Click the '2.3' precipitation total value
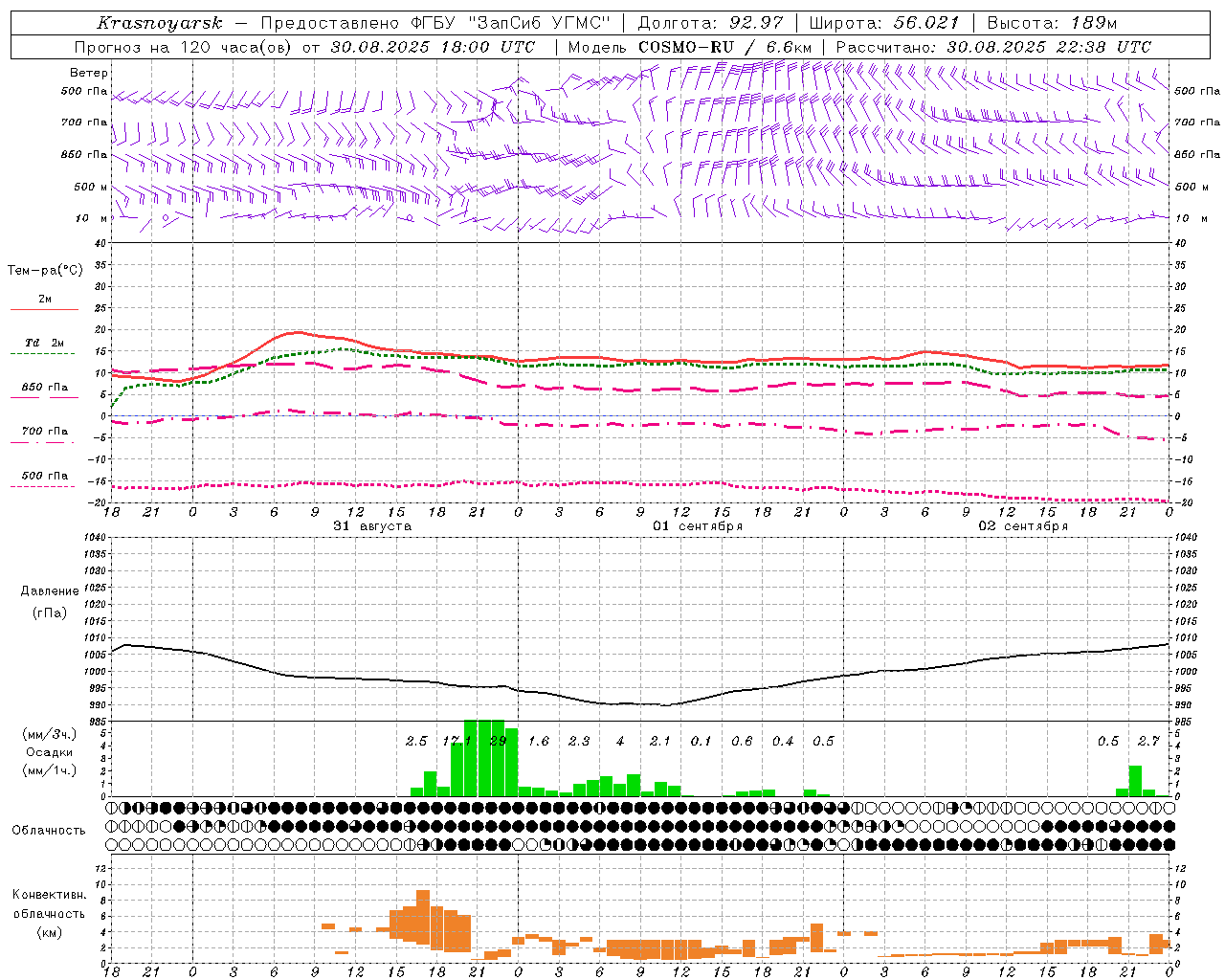This screenshot has height=980, width=1225. (x=579, y=741)
